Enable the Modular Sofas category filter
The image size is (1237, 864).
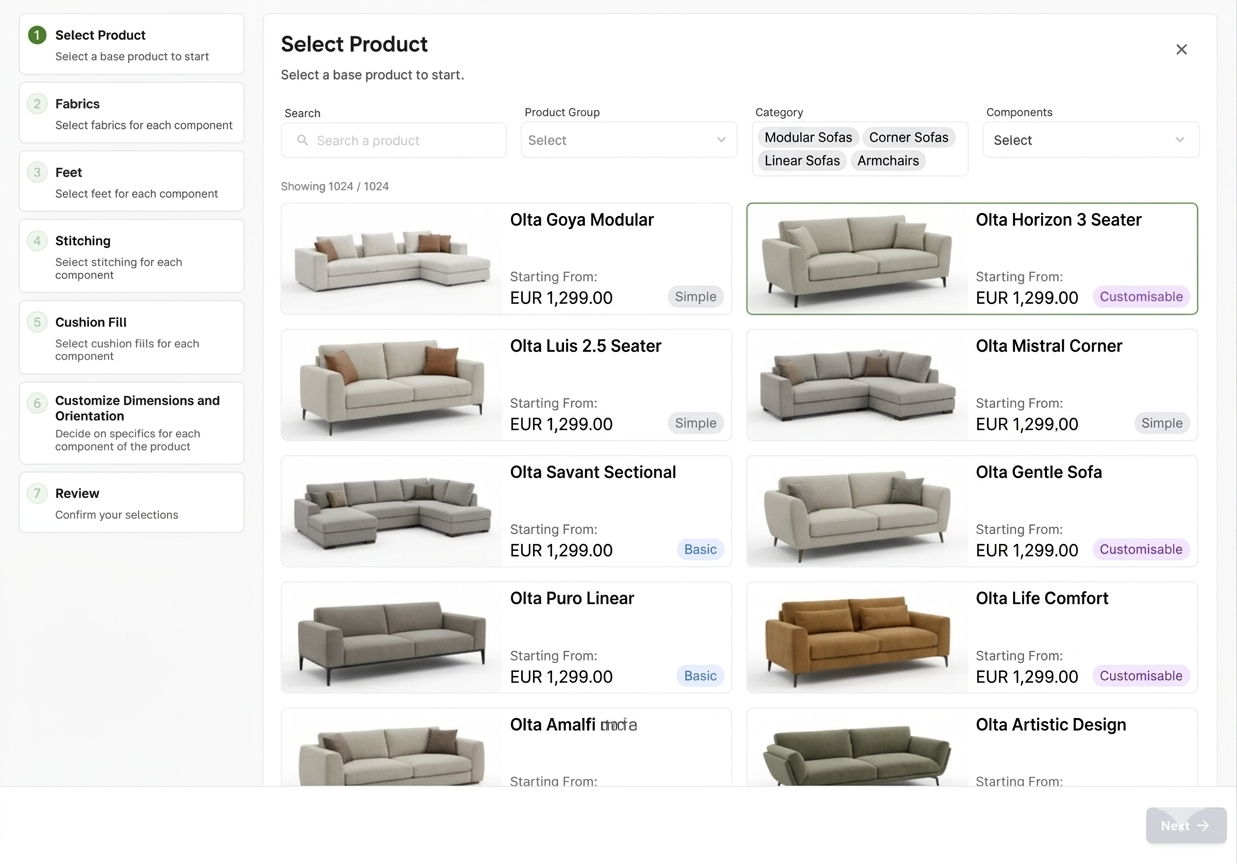tap(808, 137)
